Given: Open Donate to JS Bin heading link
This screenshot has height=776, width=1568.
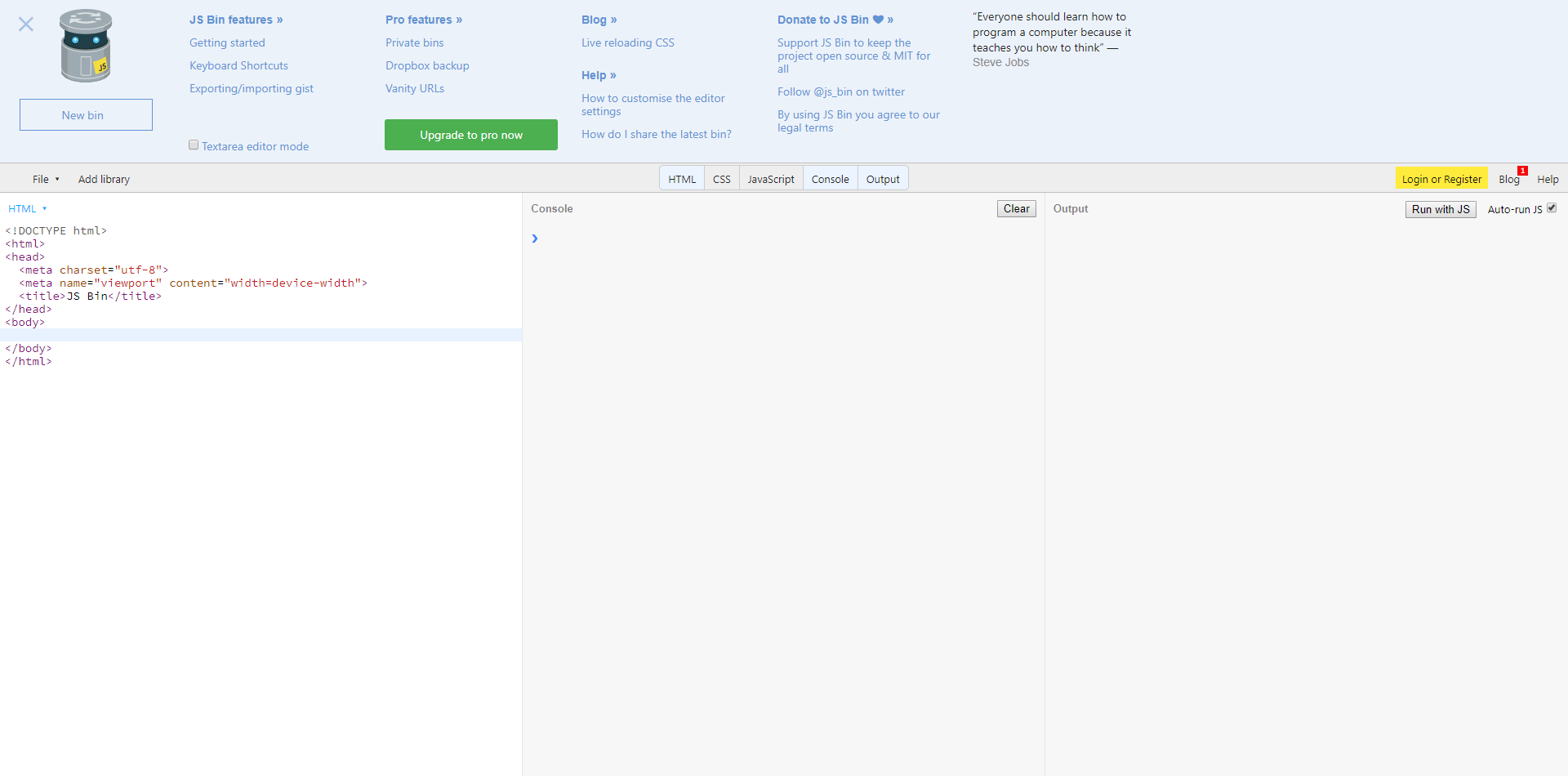Looking at the screenshot, I should 835,20.
